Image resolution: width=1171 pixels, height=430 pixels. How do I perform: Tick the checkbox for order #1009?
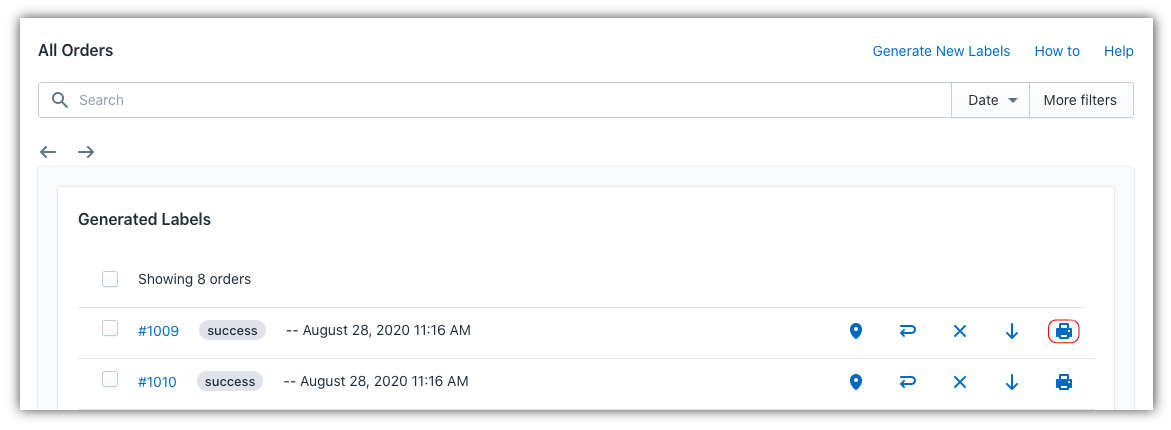pyautogui.click(x=110, y=328)
